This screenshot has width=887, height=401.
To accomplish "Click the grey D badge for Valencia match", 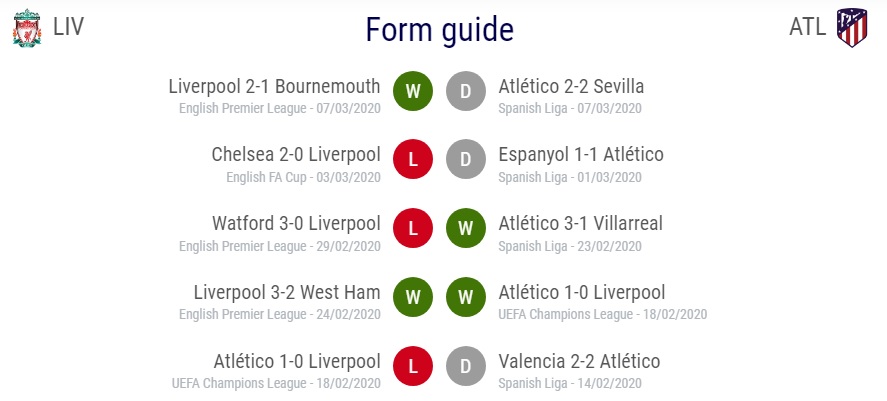I will point(466,366).
